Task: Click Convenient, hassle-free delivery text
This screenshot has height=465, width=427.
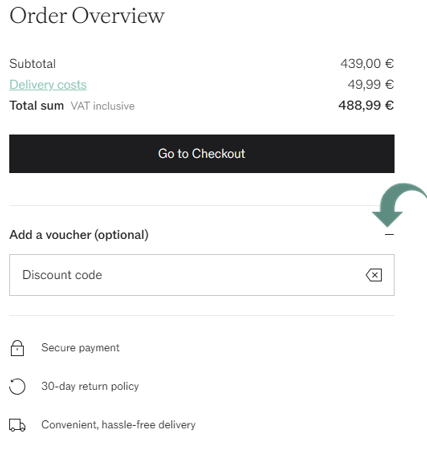Action: coord(118,425)
